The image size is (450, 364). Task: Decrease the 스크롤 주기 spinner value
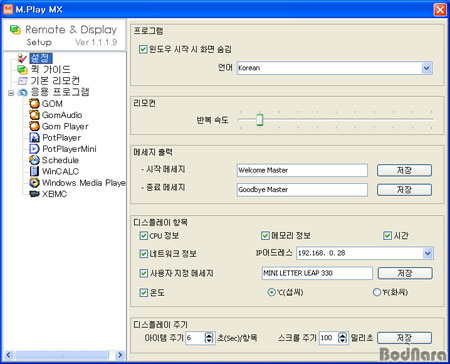pyautogui.click(x=343, y=341)
